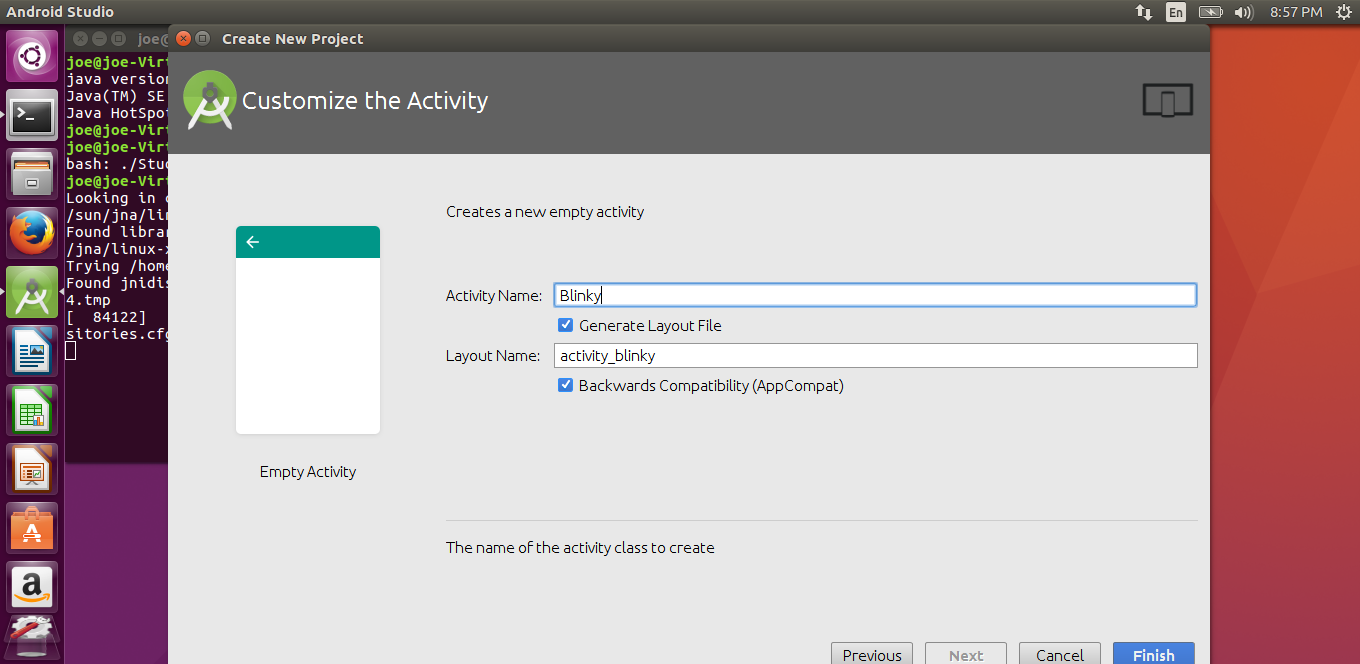This screenshot has height=664, width=1360.
Task: Click the Empty Activity preview thumbnail
Action: [308, 330]
